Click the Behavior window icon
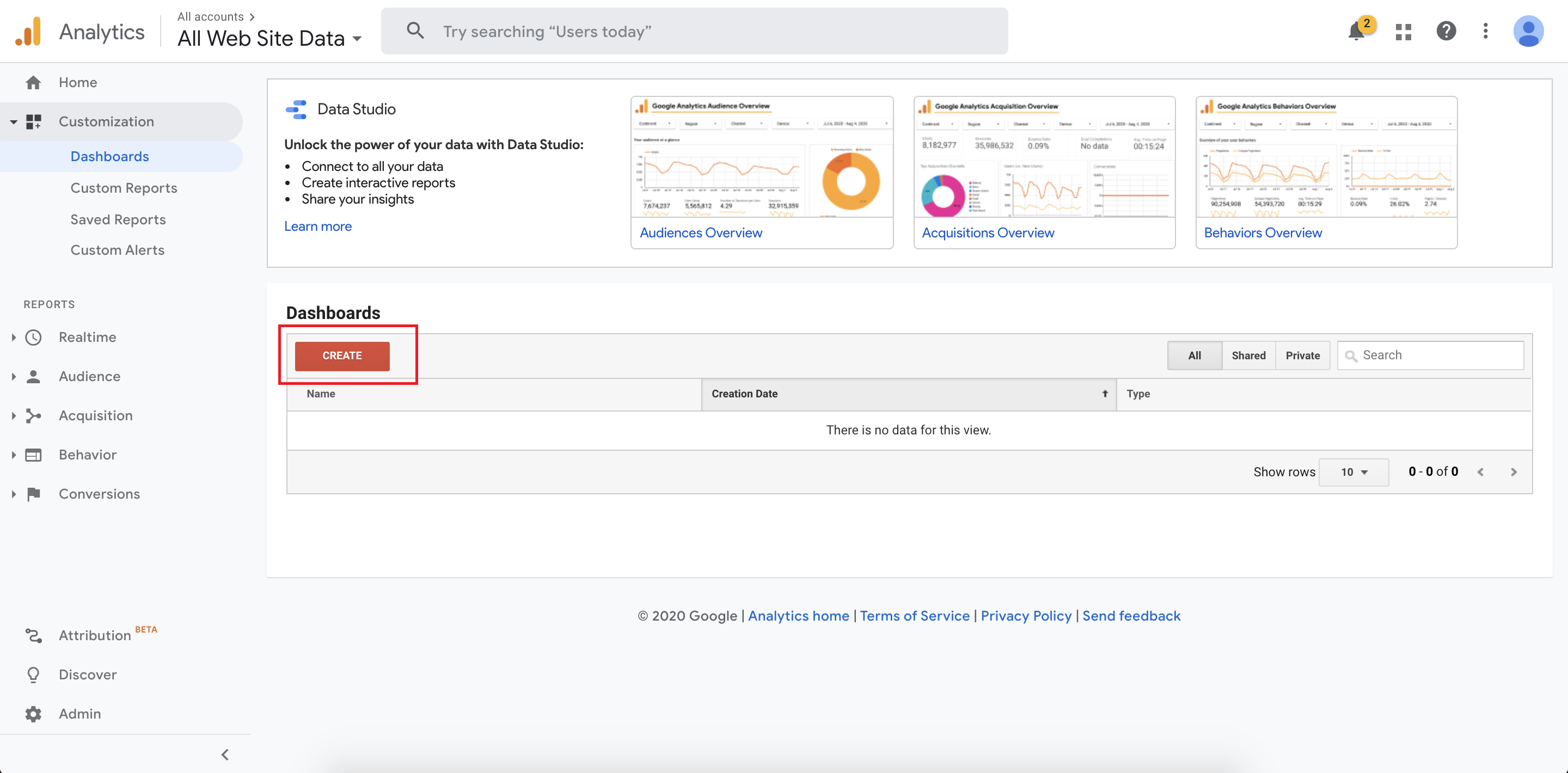This screenshot has height=773, width=1568. (33, 455)
